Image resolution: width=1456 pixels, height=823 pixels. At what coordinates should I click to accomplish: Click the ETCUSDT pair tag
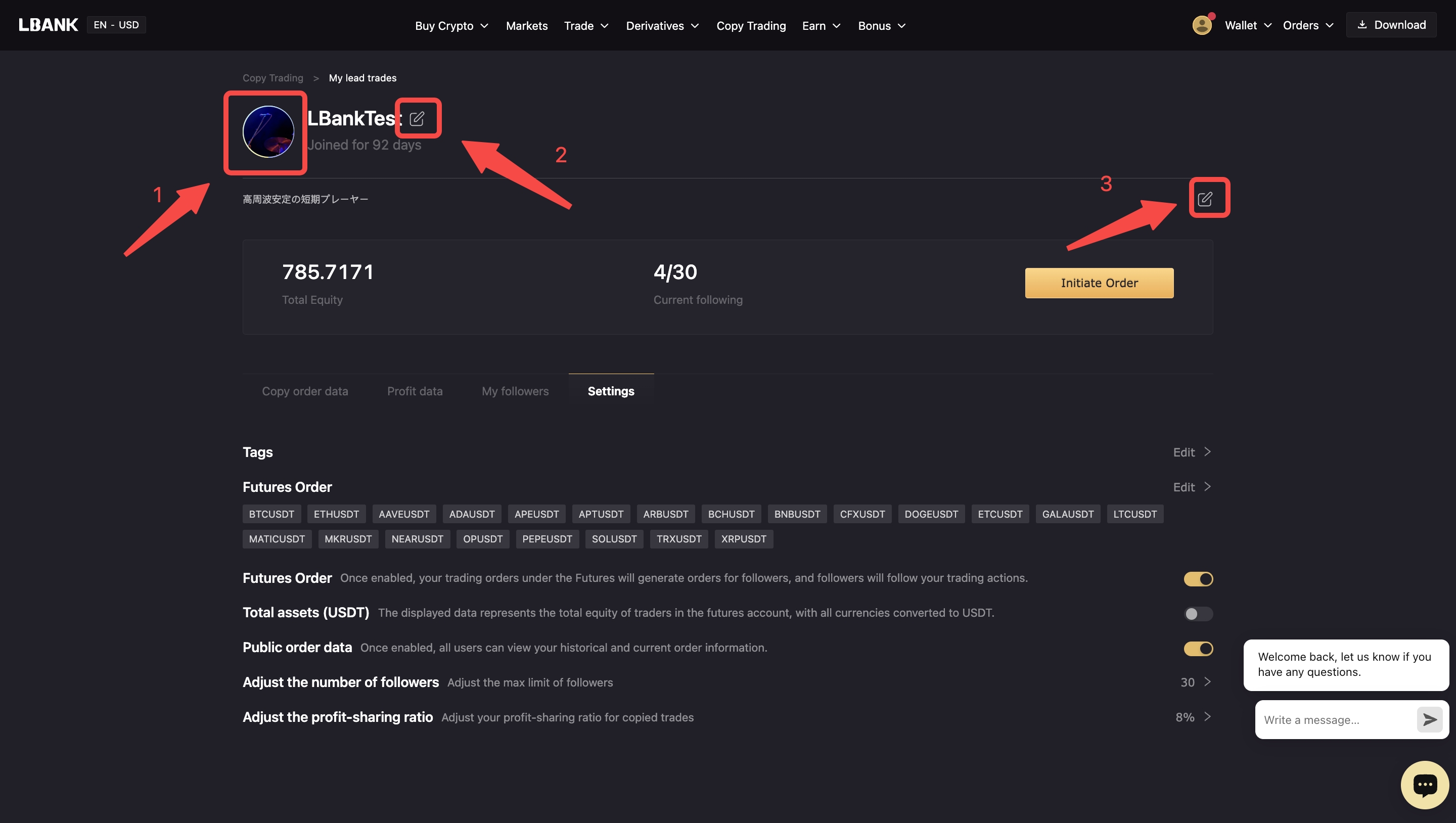(1000, 515)
